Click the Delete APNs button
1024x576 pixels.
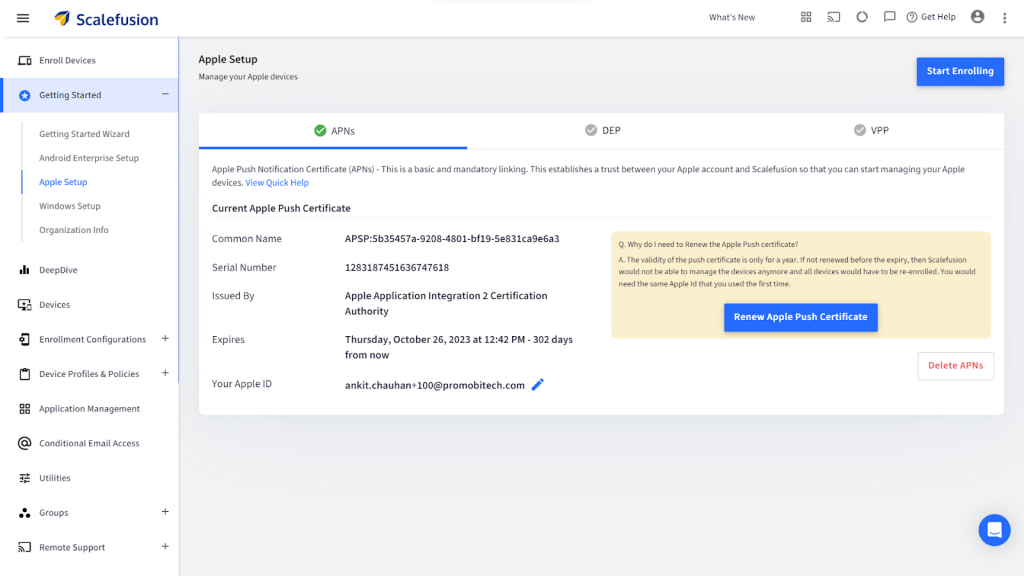point(955,366)
